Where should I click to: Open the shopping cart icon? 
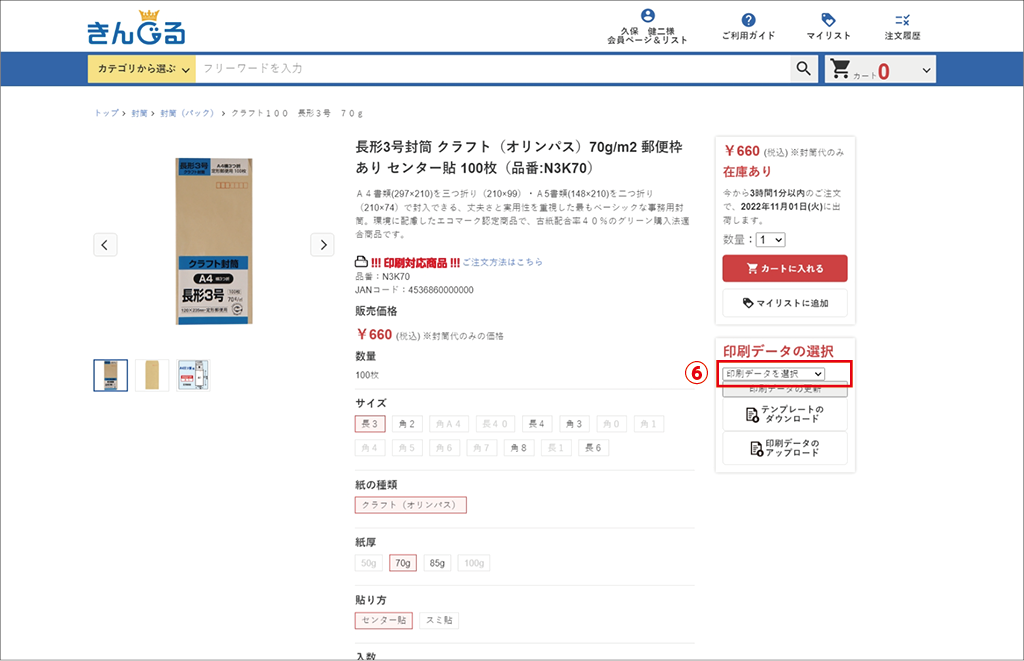840,69
